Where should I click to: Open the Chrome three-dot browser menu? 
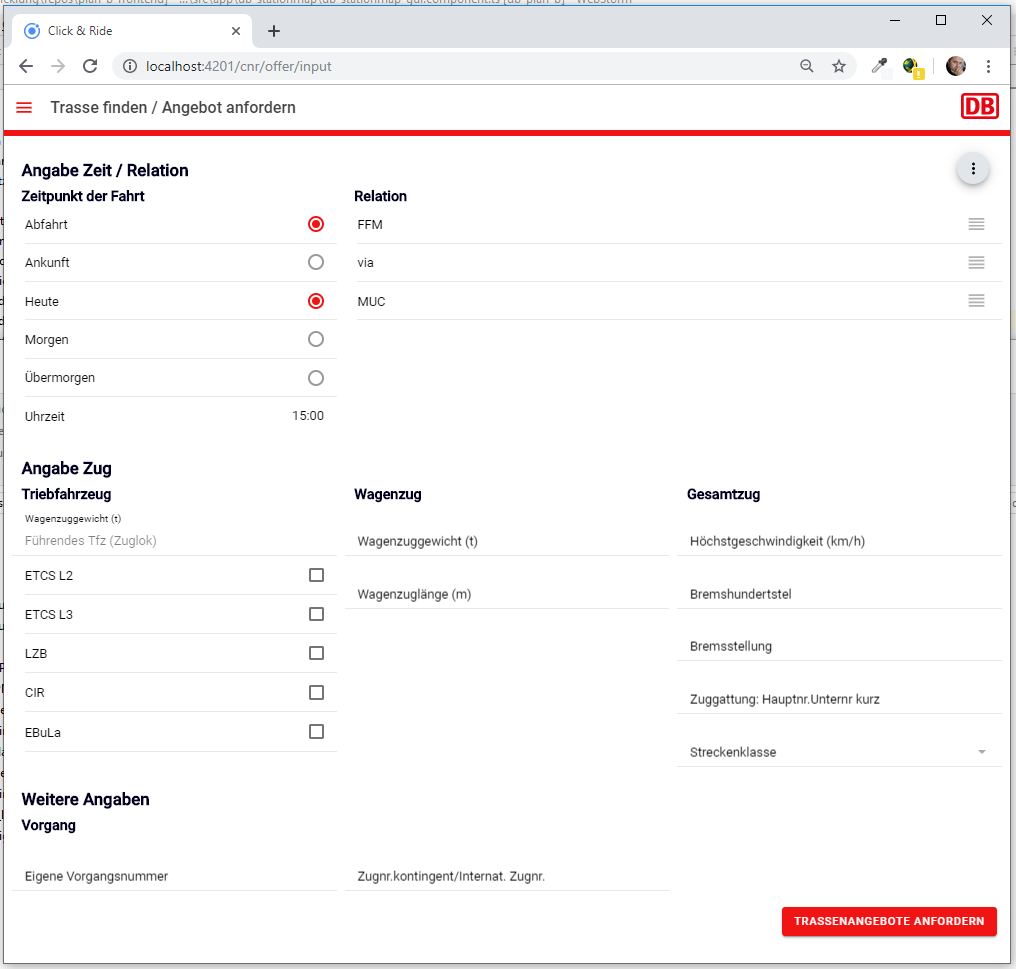(x=988, y=67)
